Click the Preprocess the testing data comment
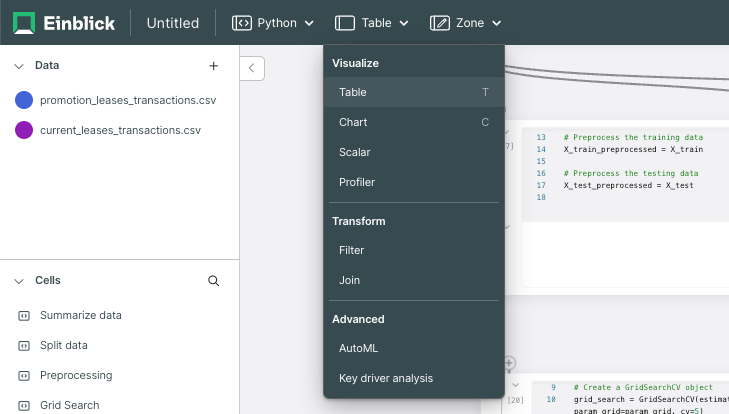The image size is (729, 414). [x=631, y=173]
